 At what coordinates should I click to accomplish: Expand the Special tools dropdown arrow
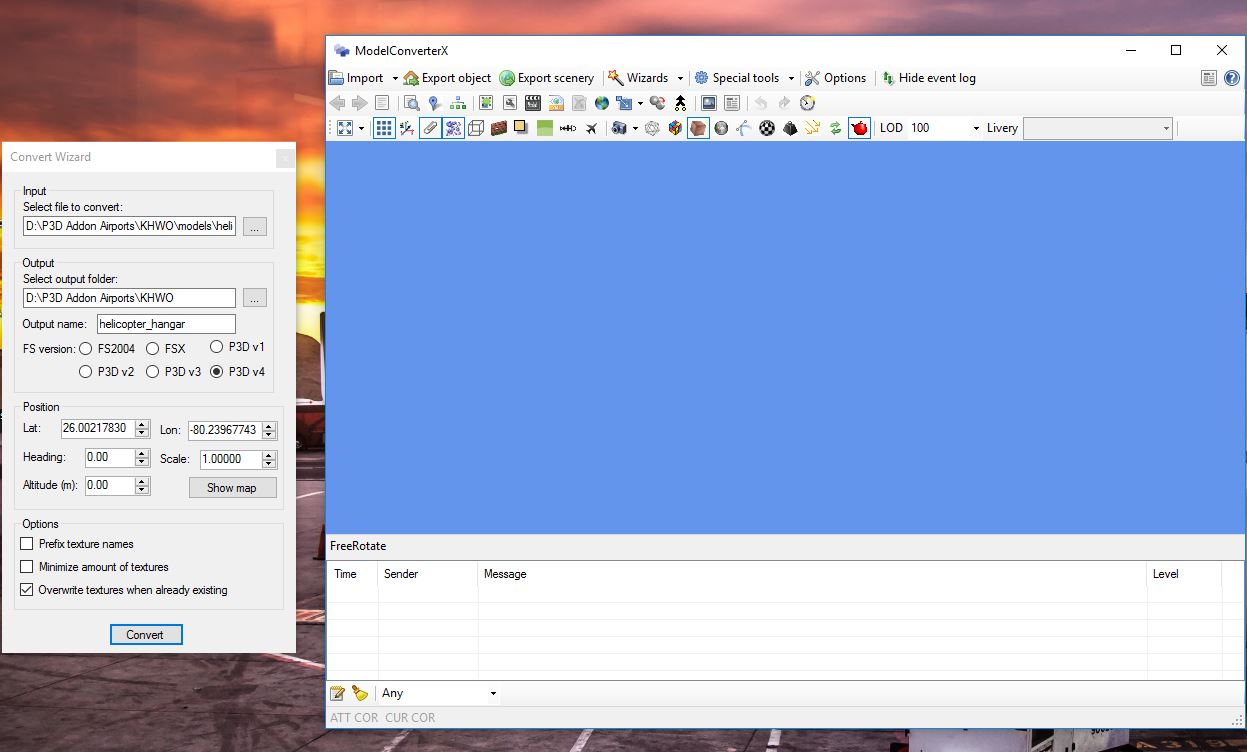click(x=791, y=78)
